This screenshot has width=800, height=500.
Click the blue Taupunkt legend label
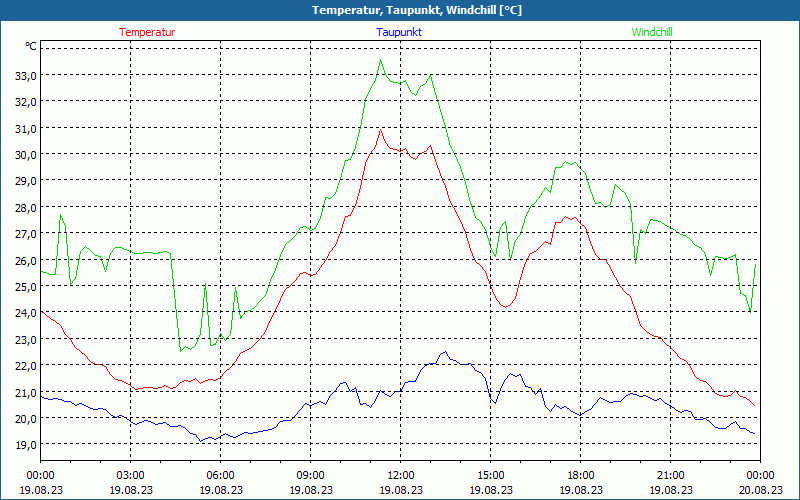coord(399,32)
